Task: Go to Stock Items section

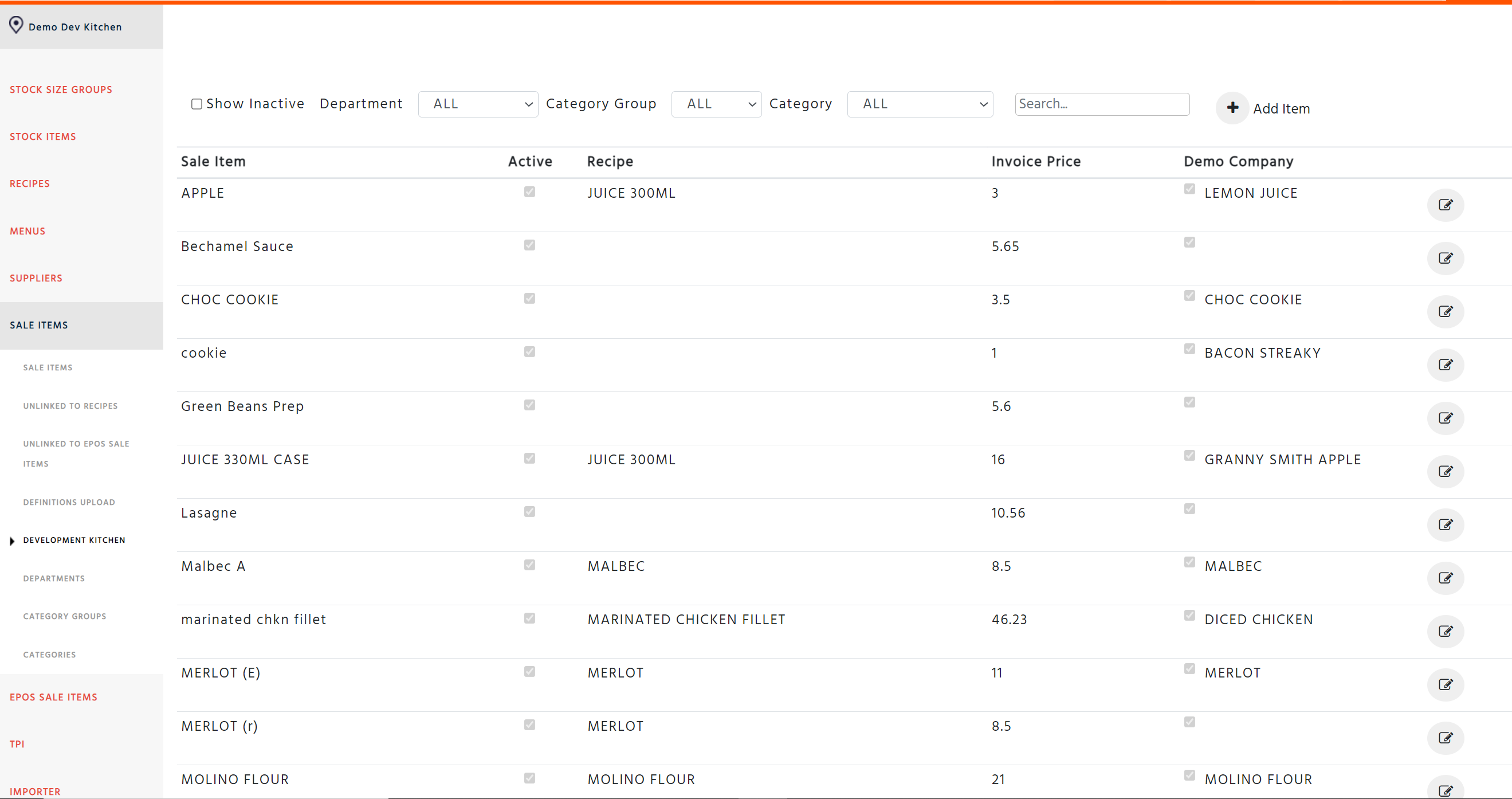Action: coord(43,137)
